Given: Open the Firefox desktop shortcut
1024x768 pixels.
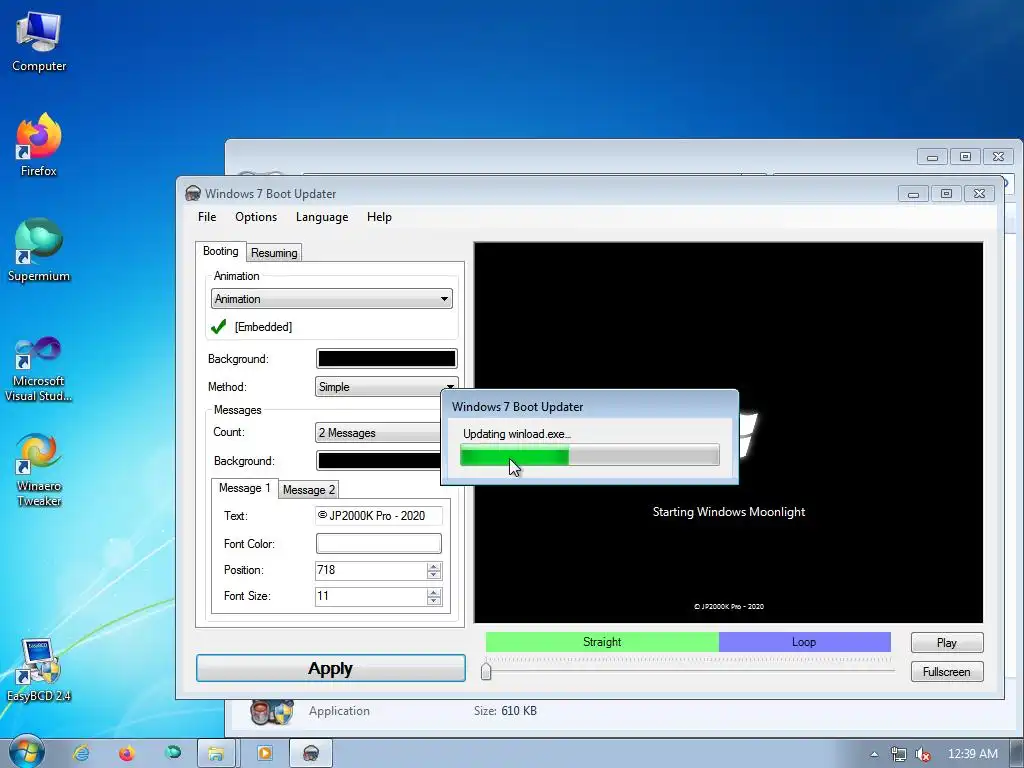Looking at the screenshot, I should click(x=39, y=145).
